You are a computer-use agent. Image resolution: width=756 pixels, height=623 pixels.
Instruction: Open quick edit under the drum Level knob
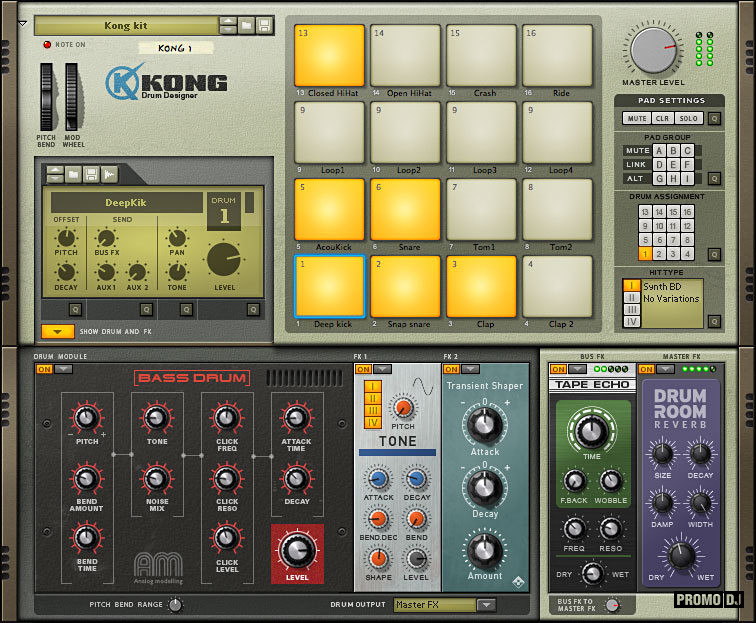click(253, 309)
